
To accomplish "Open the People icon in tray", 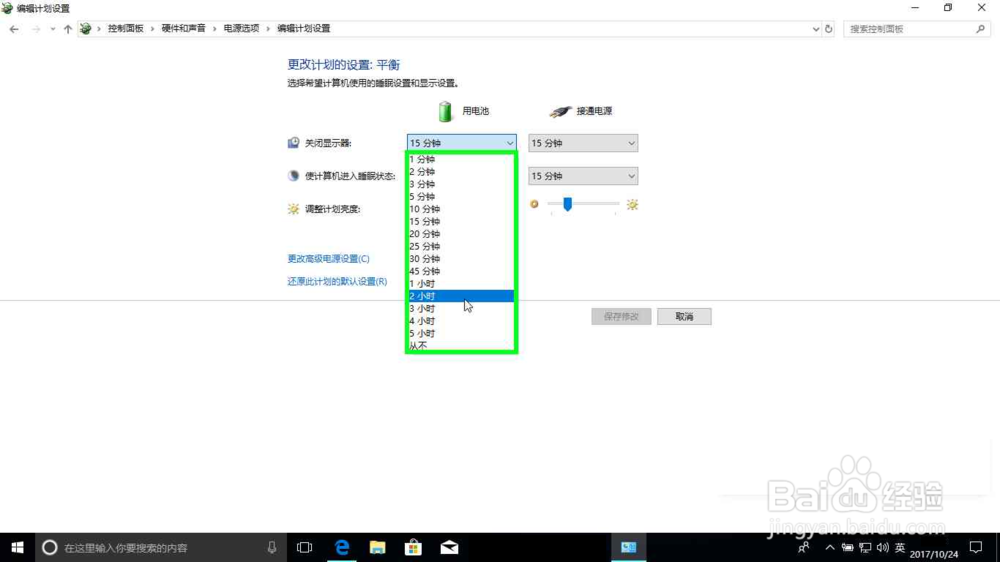I will click(x=804, y=547).
